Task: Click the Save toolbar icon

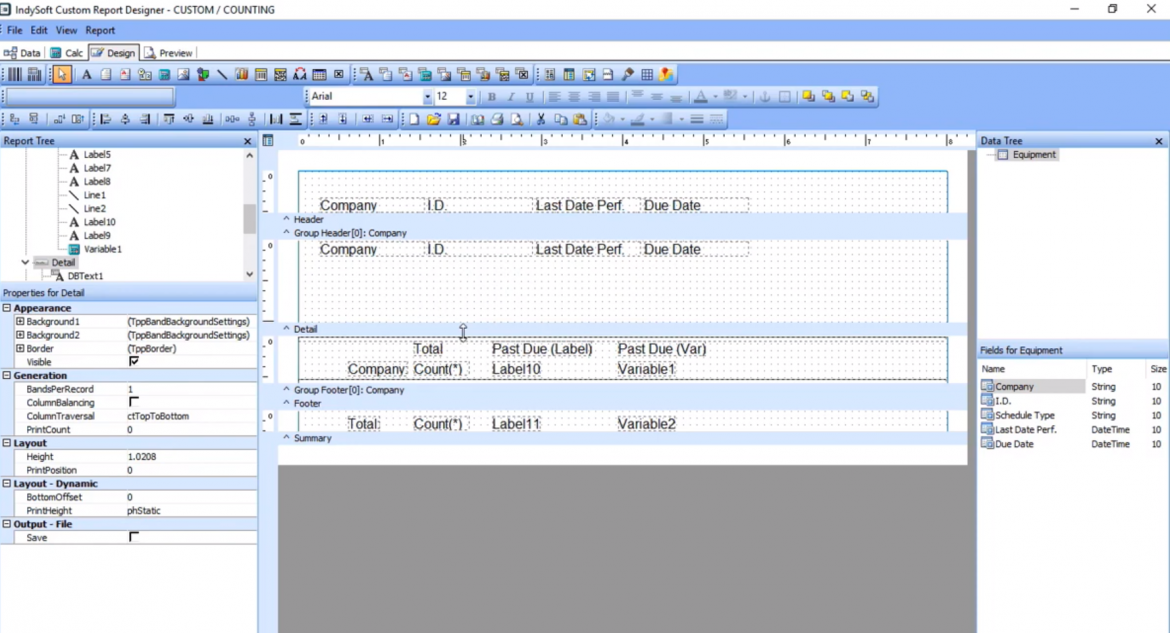Action: (x=452, y=118)
